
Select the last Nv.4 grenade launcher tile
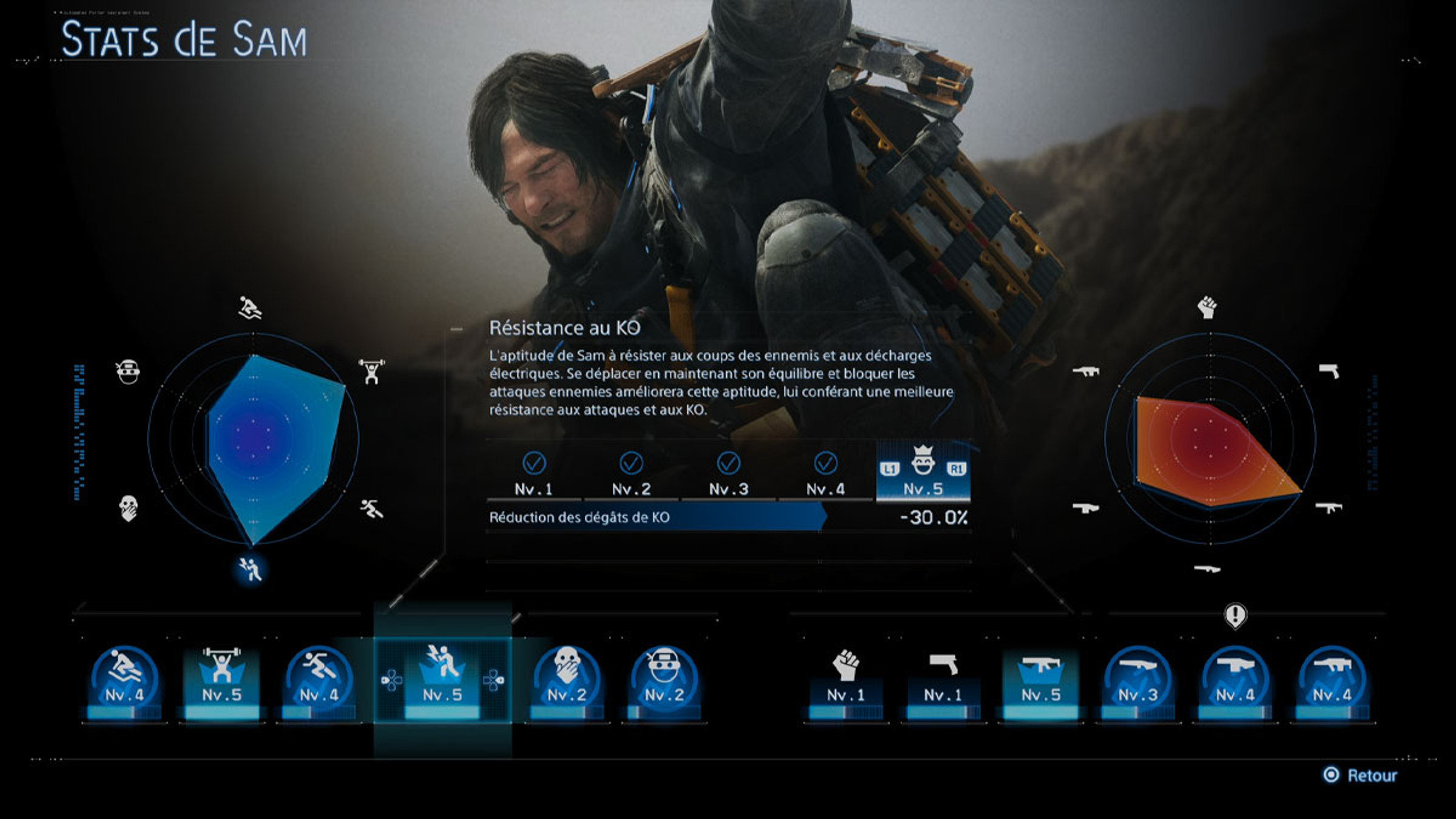click(1332, 682)
